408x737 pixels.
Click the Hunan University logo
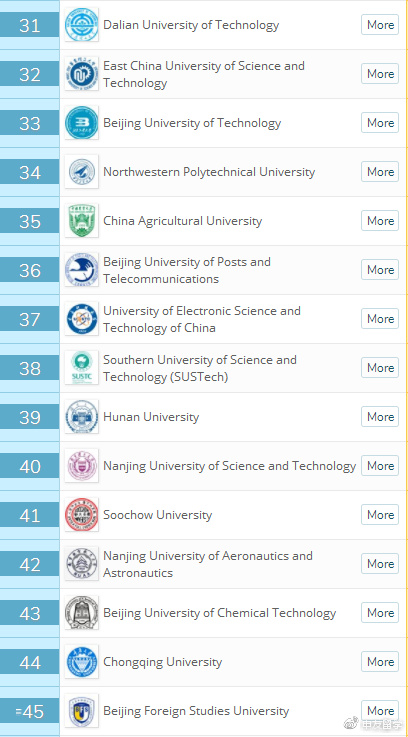(82, 417)
